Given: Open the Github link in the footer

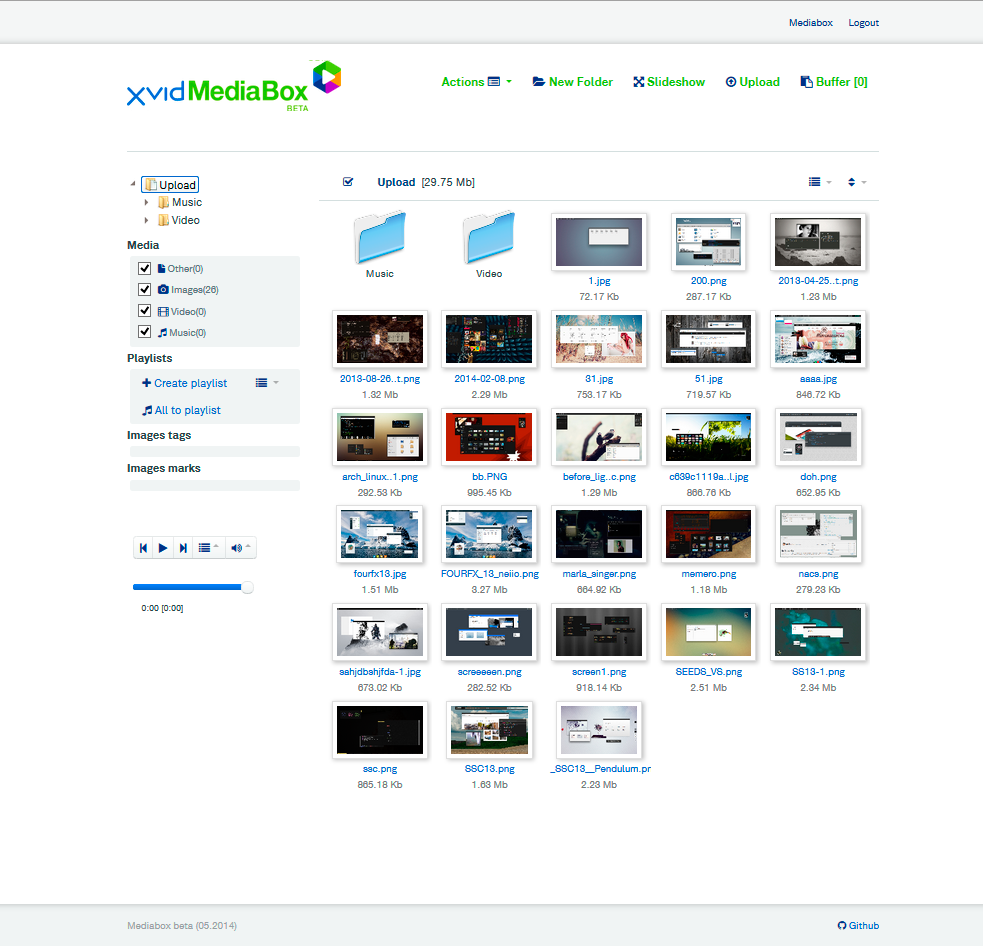Looking at the screenshot, I should tap(857, 925).
